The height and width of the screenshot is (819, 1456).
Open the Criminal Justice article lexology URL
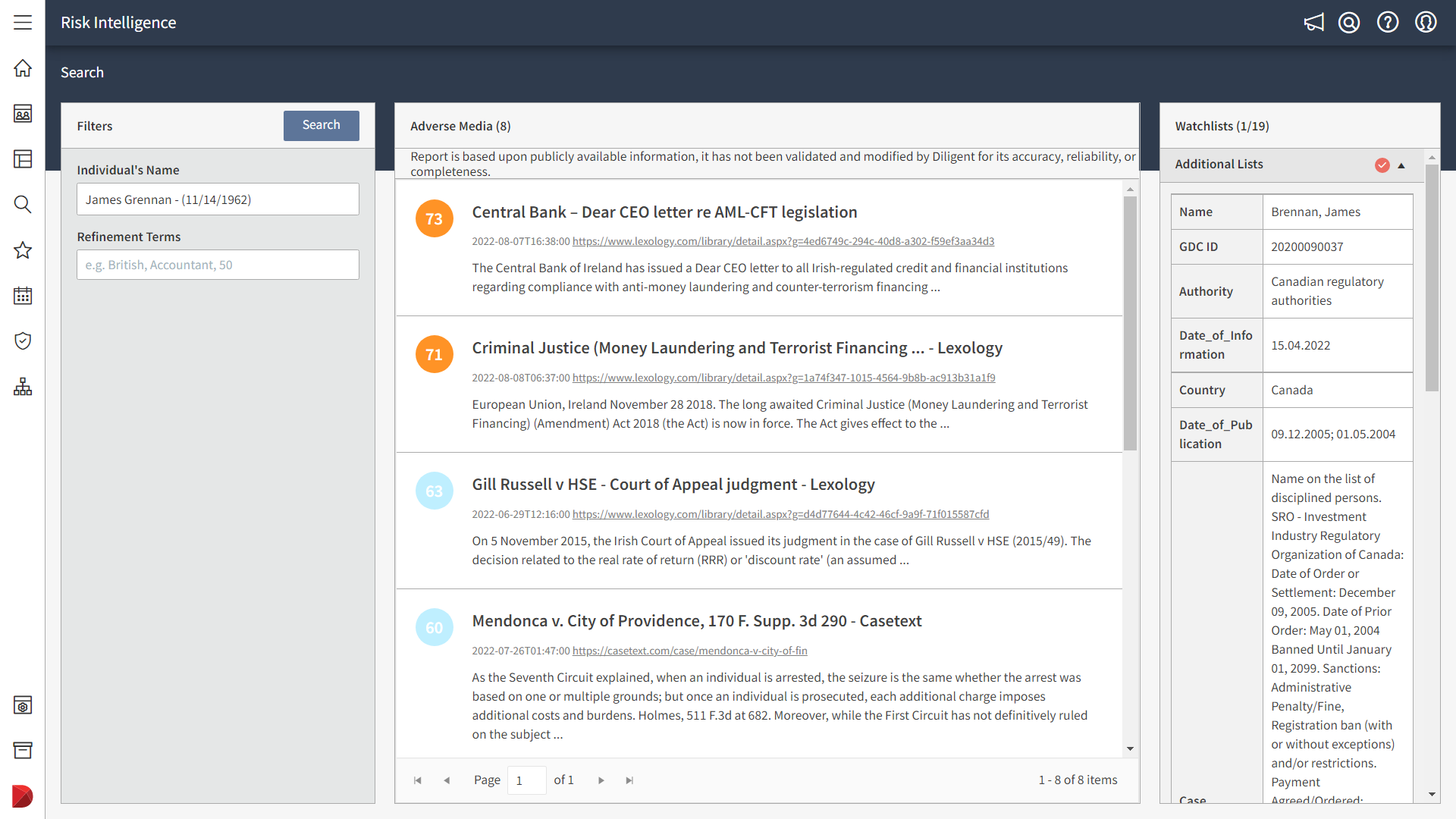click(784, 378)
